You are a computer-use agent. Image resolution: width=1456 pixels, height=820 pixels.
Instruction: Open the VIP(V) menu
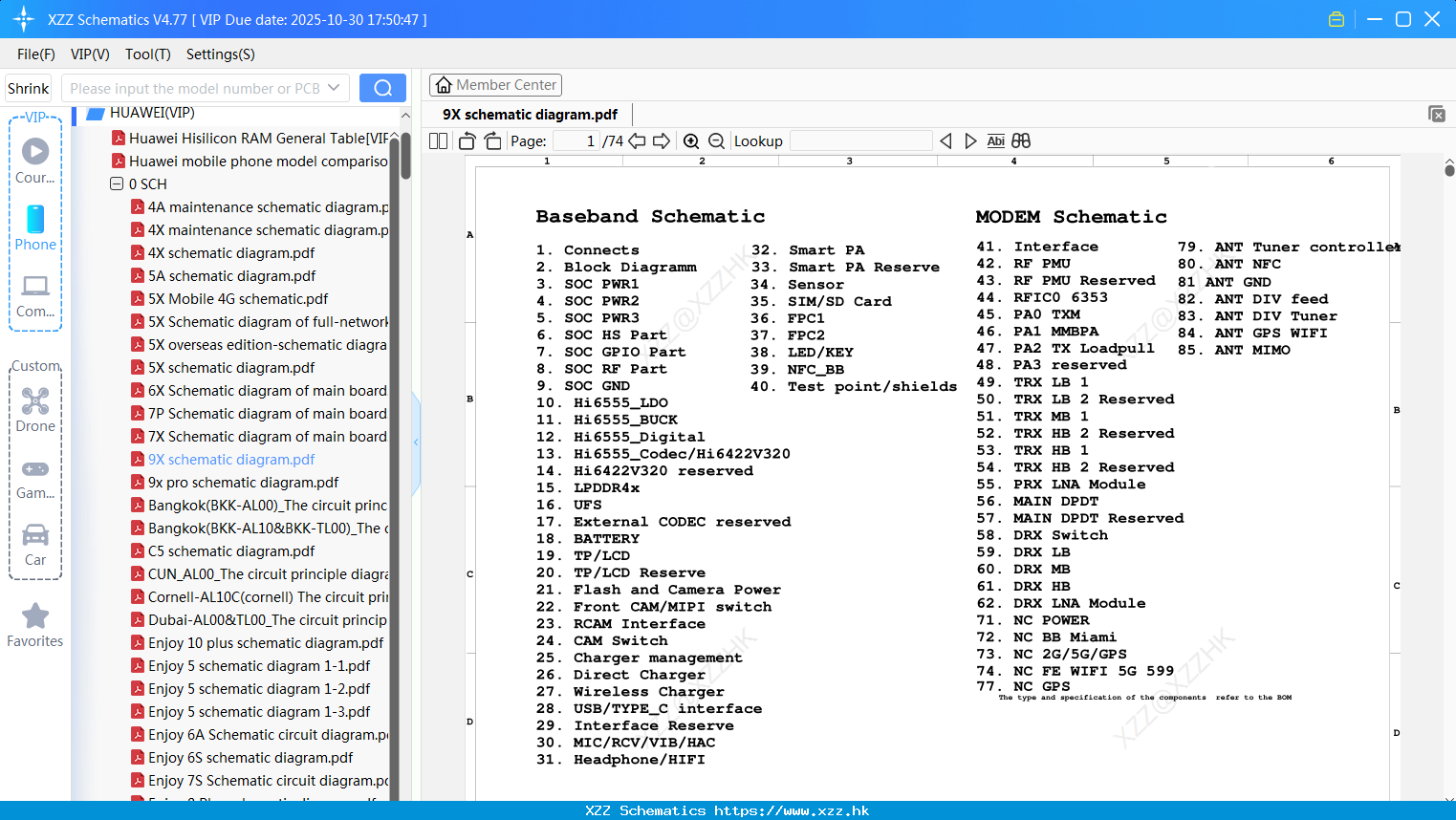click(x=90, y=54)
